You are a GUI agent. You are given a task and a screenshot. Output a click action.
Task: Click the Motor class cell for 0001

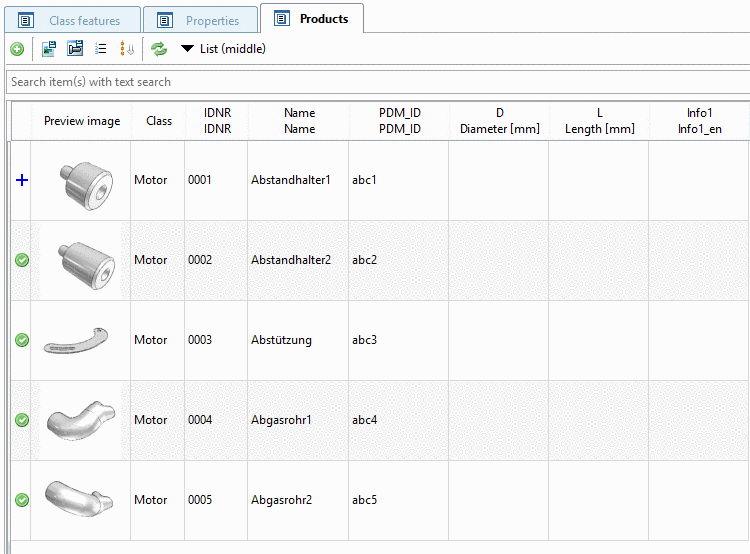click(x=157, y=180)
